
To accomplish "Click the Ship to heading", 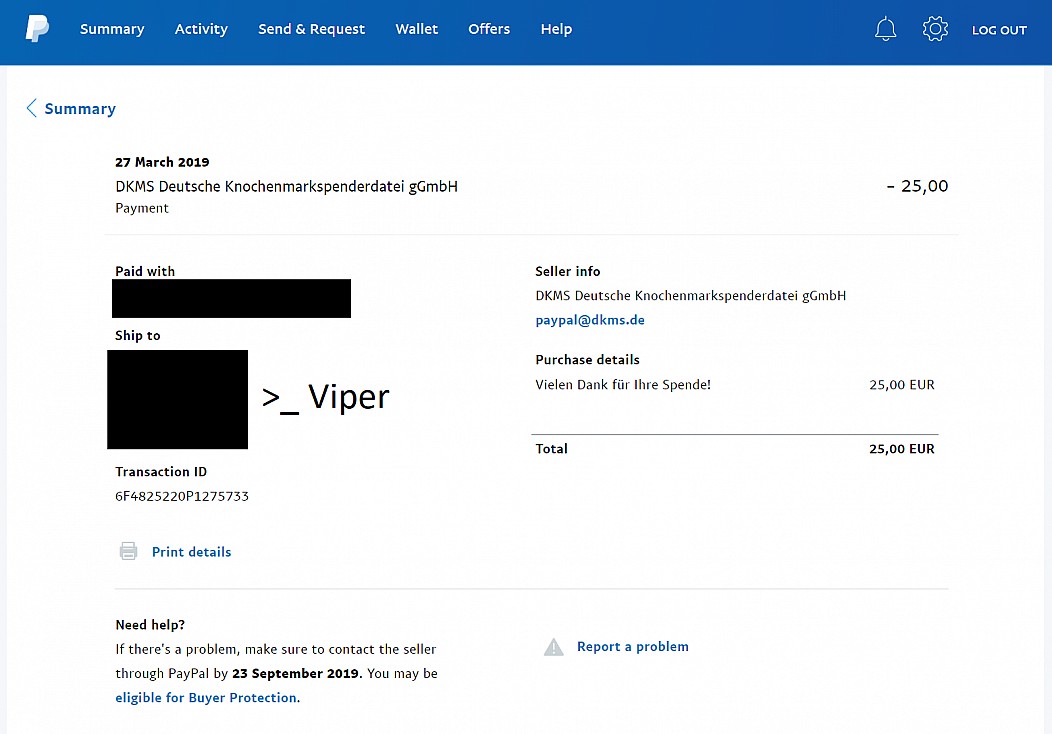I will 138,335.
